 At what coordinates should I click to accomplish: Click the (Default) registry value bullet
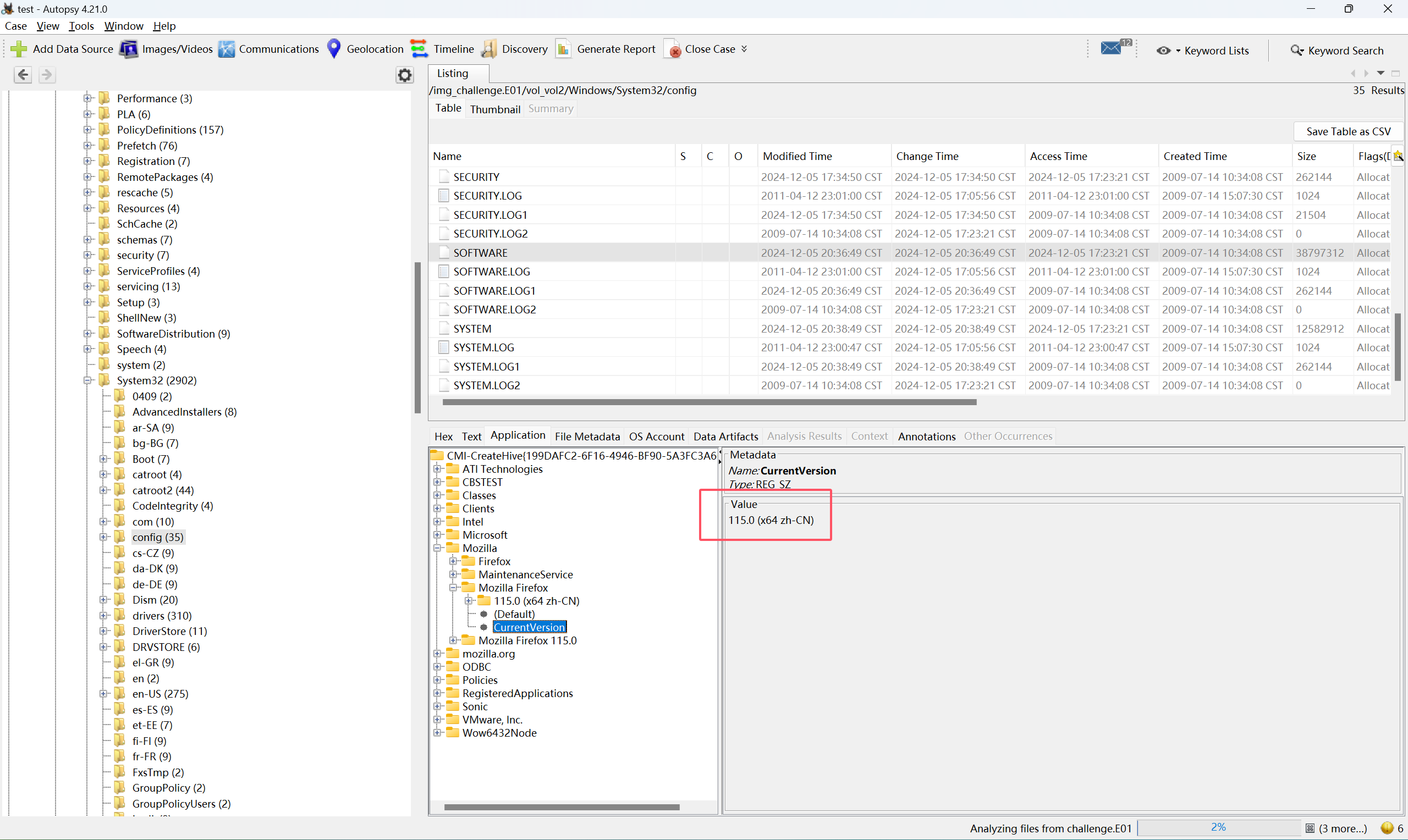click(x=483, y=614)
